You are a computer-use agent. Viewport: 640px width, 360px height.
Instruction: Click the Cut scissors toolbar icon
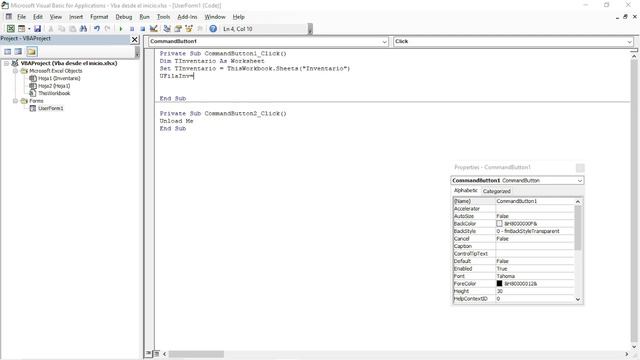(x=51, y=29)
